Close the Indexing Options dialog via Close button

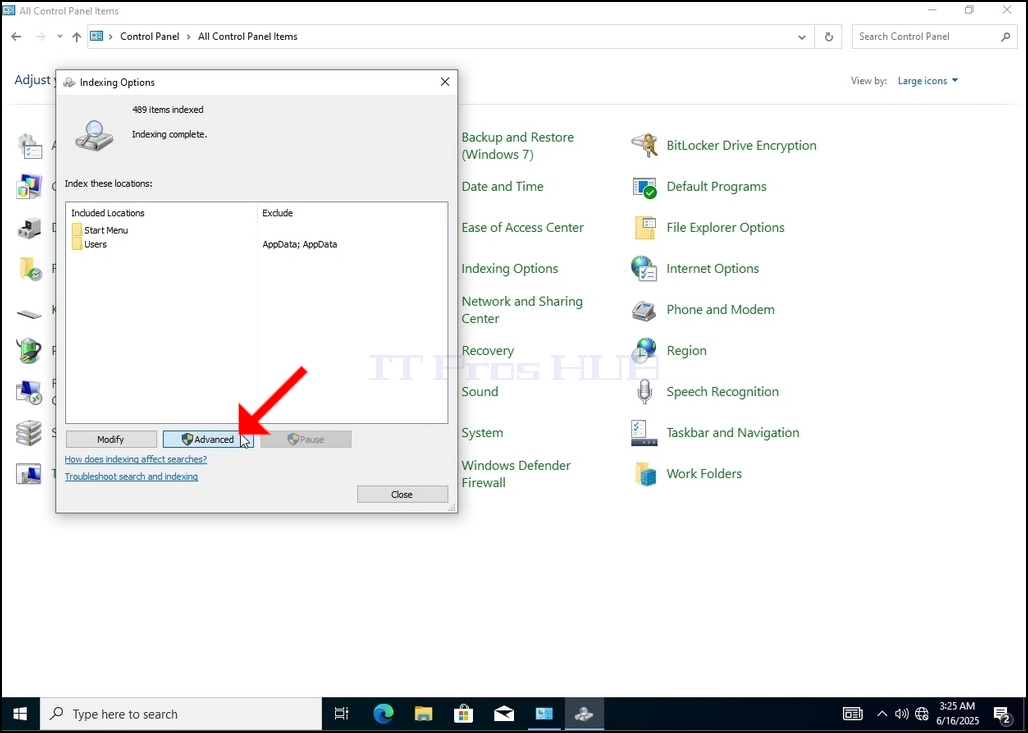click(x=402, y=494)
